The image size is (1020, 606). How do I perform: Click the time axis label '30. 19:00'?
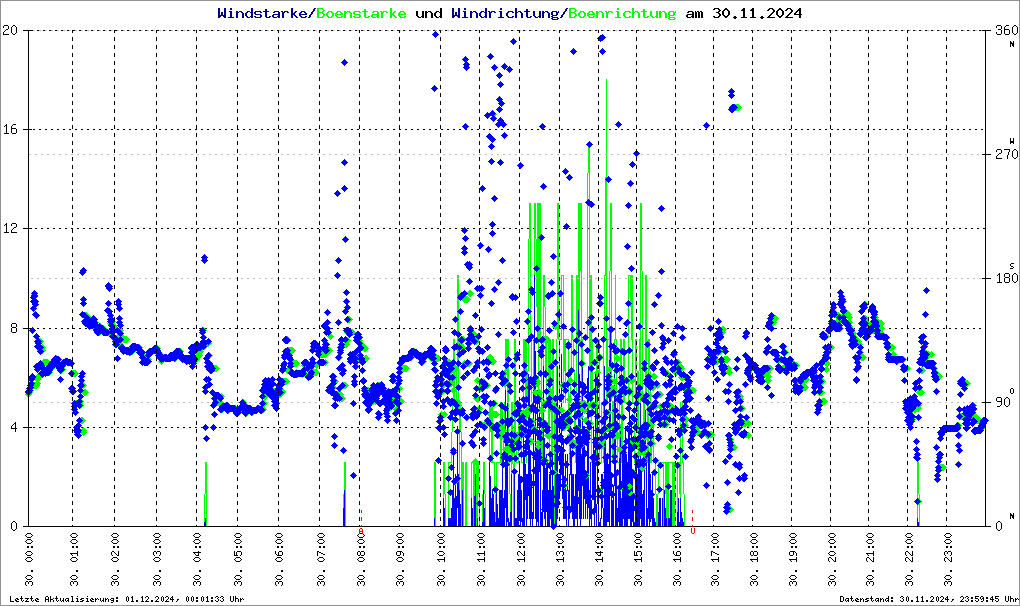792,560
